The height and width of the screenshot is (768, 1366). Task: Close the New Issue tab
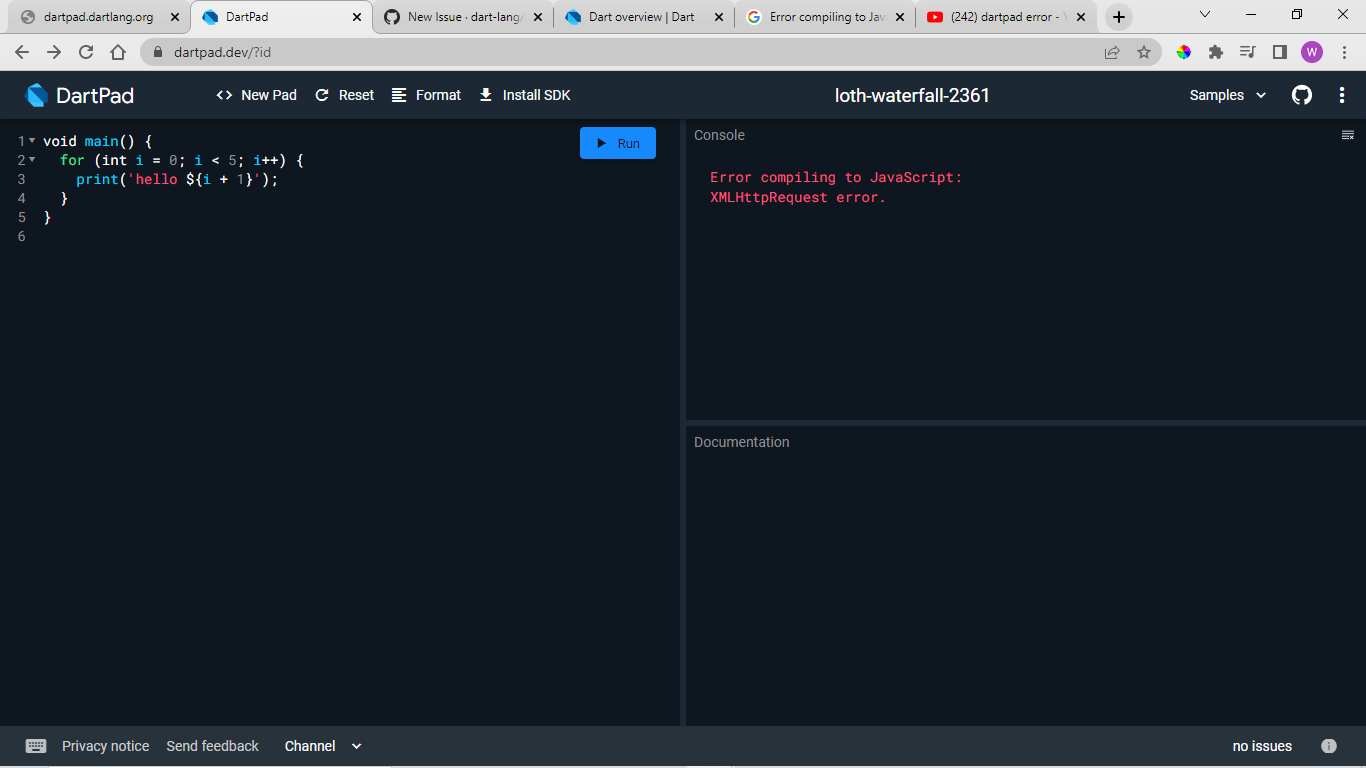(537, 17)
